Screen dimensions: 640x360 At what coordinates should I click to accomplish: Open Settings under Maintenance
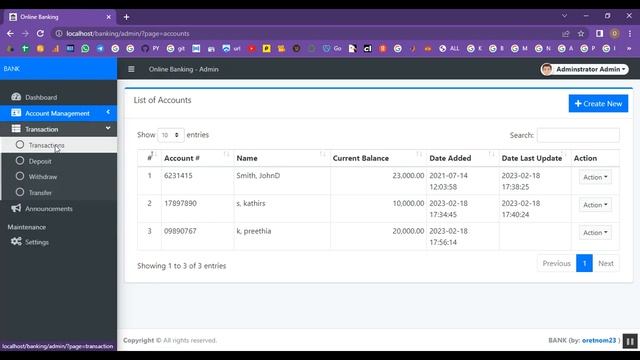[58, 242]
